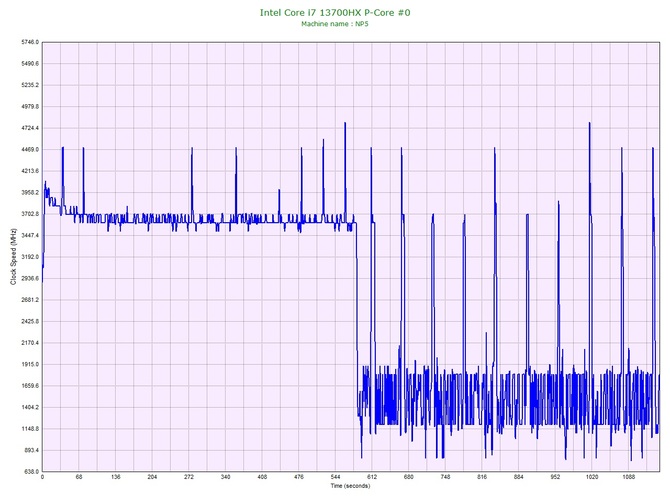
Task: Click the 748 tick on time axis
Action: [445, 477]
